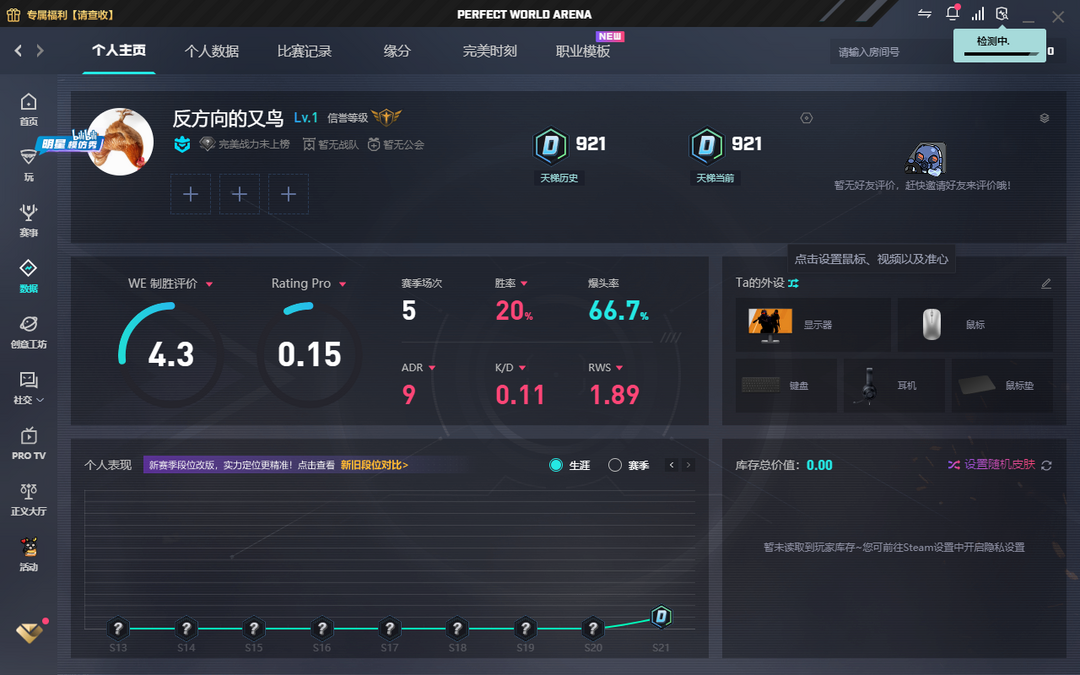Screen dimensions: 1080x675
Task: Click the S17 marker on the chart
Action: point(390,628)
